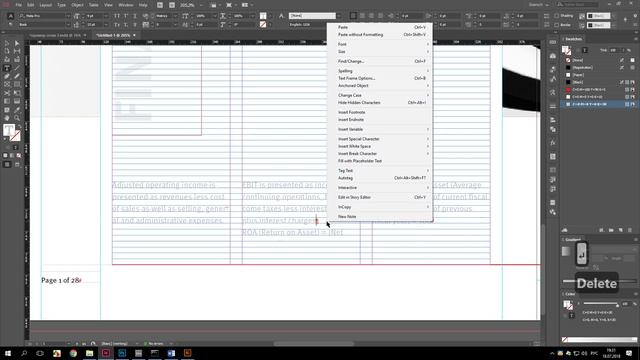This screenshot has height=360, width=640.
Task: Select the Free Transform tool
Action: click(17, 93)
